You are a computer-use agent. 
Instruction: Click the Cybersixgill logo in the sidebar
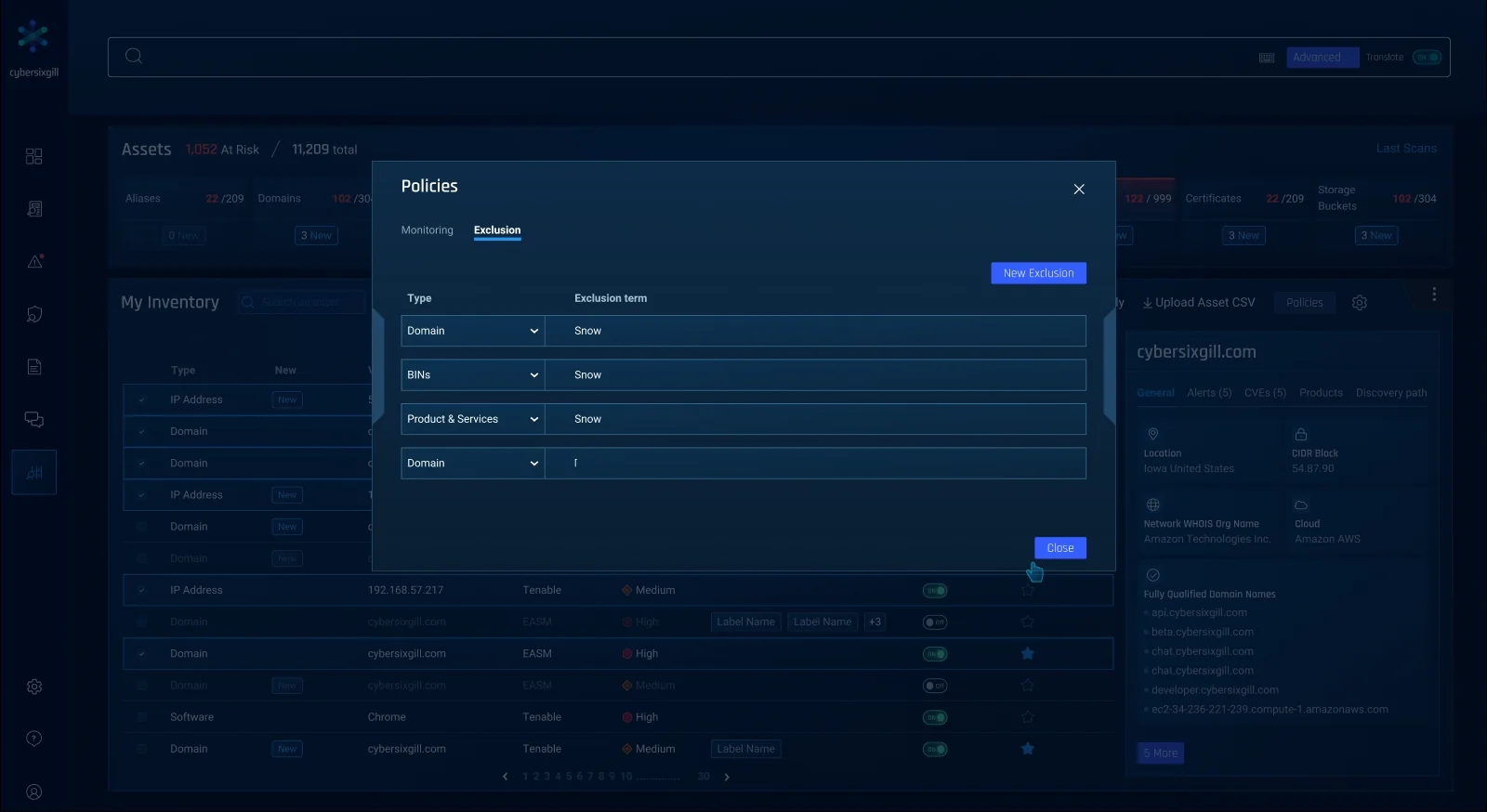click(x=33, y=48)
